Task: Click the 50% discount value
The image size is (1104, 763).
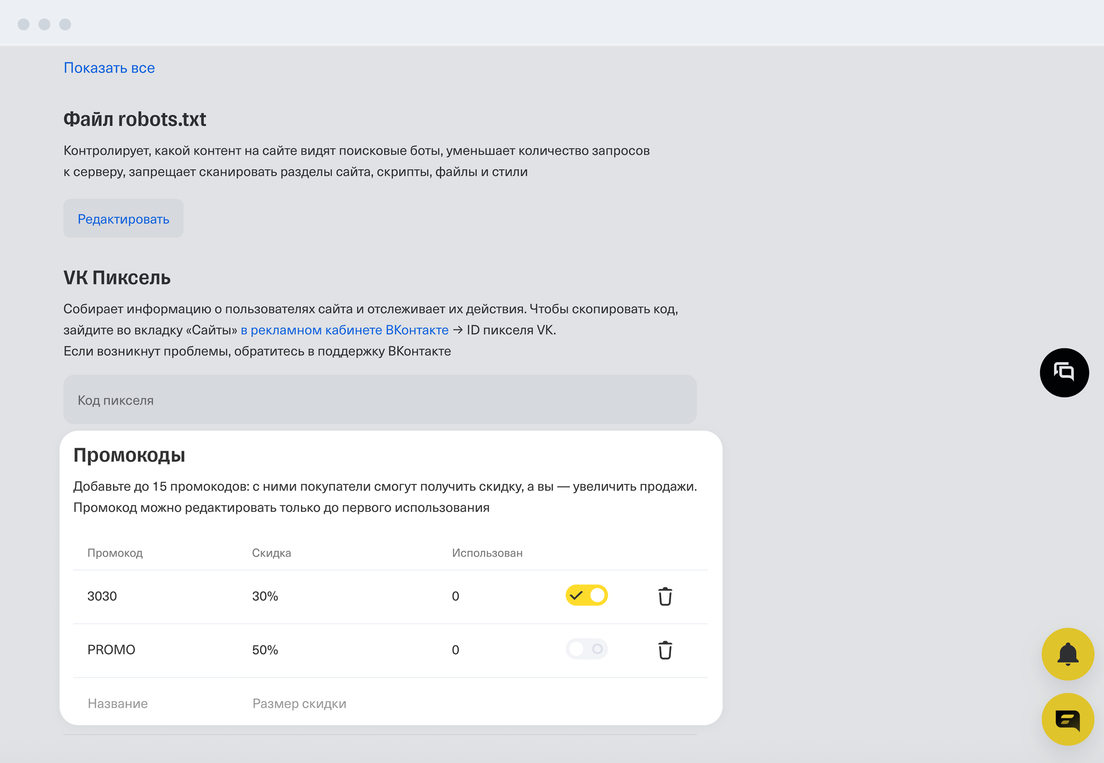Action: [x=265, y=650]
